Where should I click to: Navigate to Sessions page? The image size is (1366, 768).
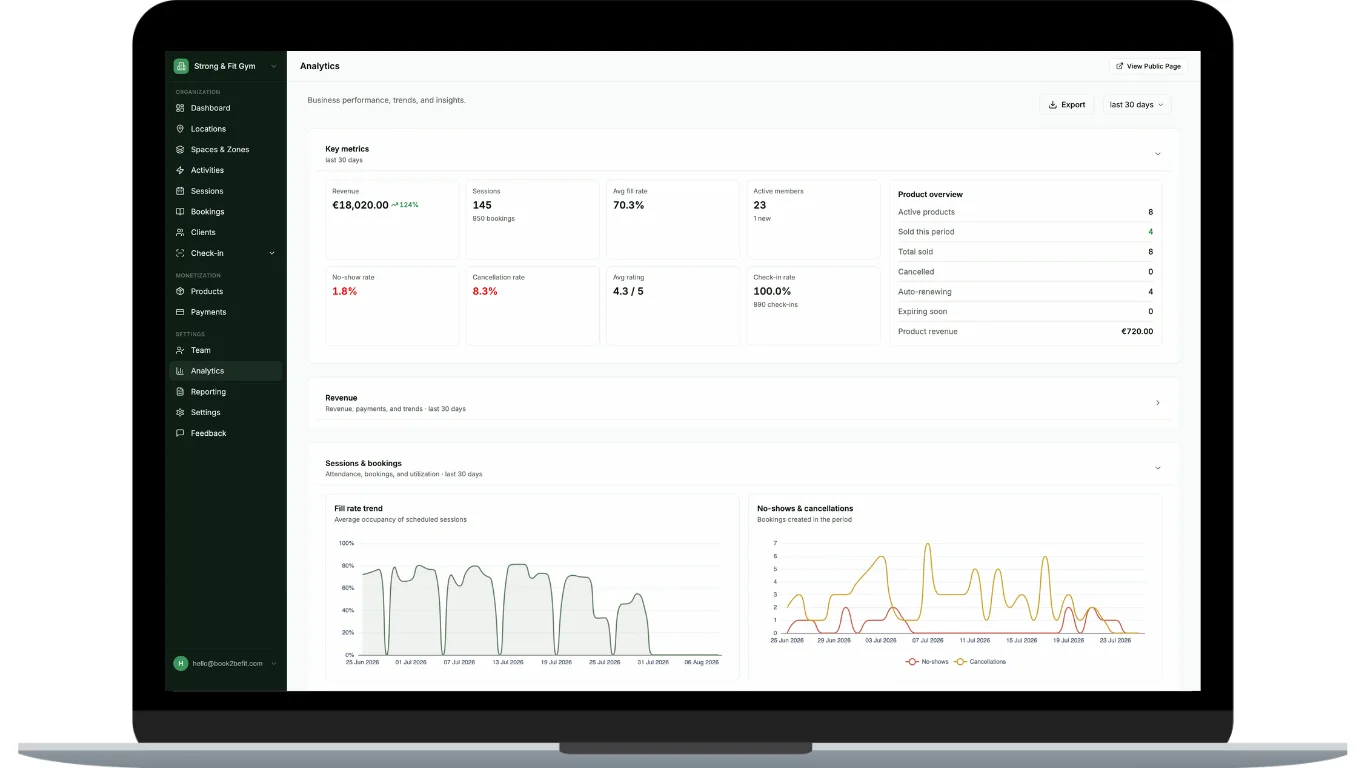pyautogui.click(x=226, y=191)
